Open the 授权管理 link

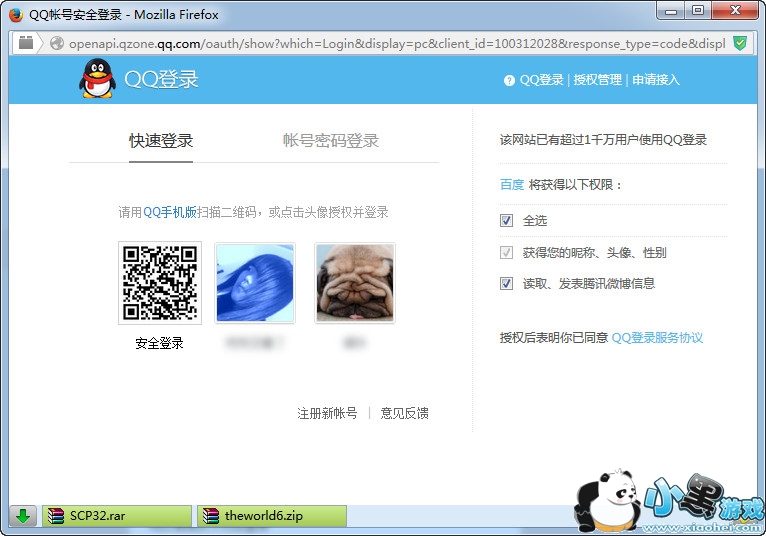[597, 80]
